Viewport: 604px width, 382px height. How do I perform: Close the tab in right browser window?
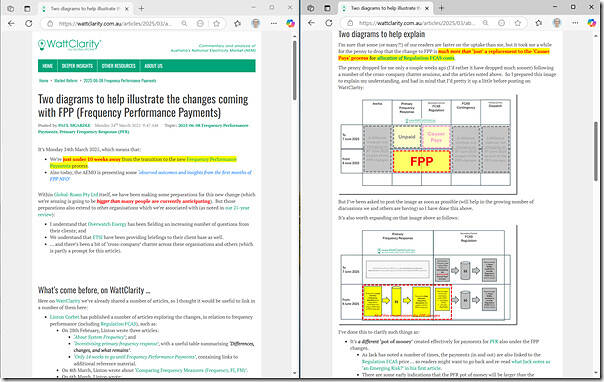click(427, 8)
